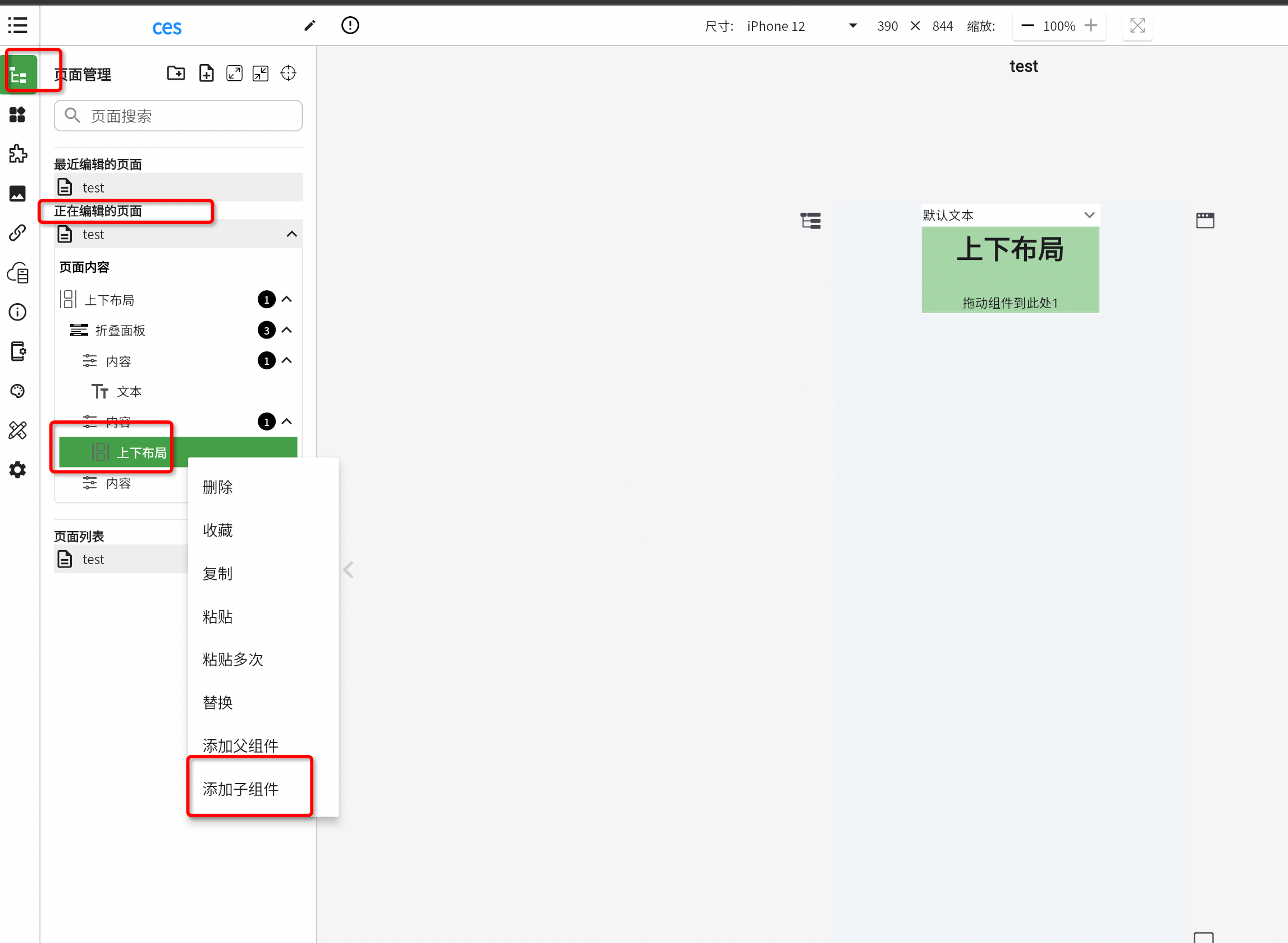Choose 复制 from the context menu

(x=263, y=573)
